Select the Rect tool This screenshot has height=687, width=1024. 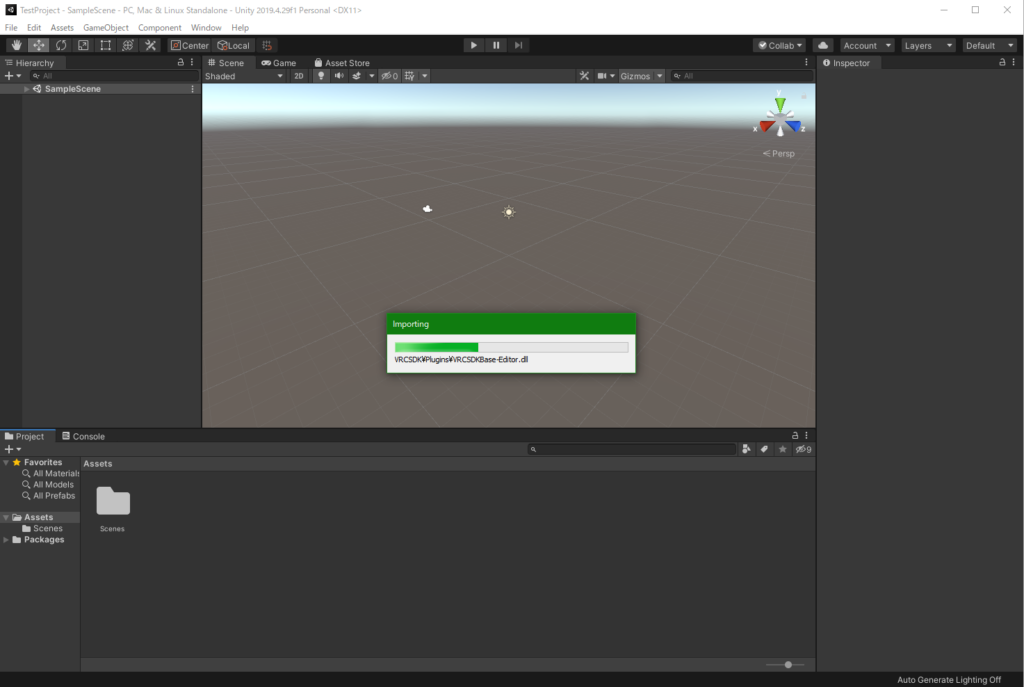(105, 45)
